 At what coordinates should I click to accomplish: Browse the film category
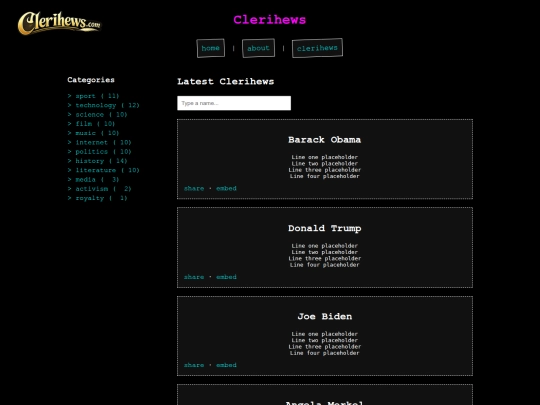(x=91, y=124)
